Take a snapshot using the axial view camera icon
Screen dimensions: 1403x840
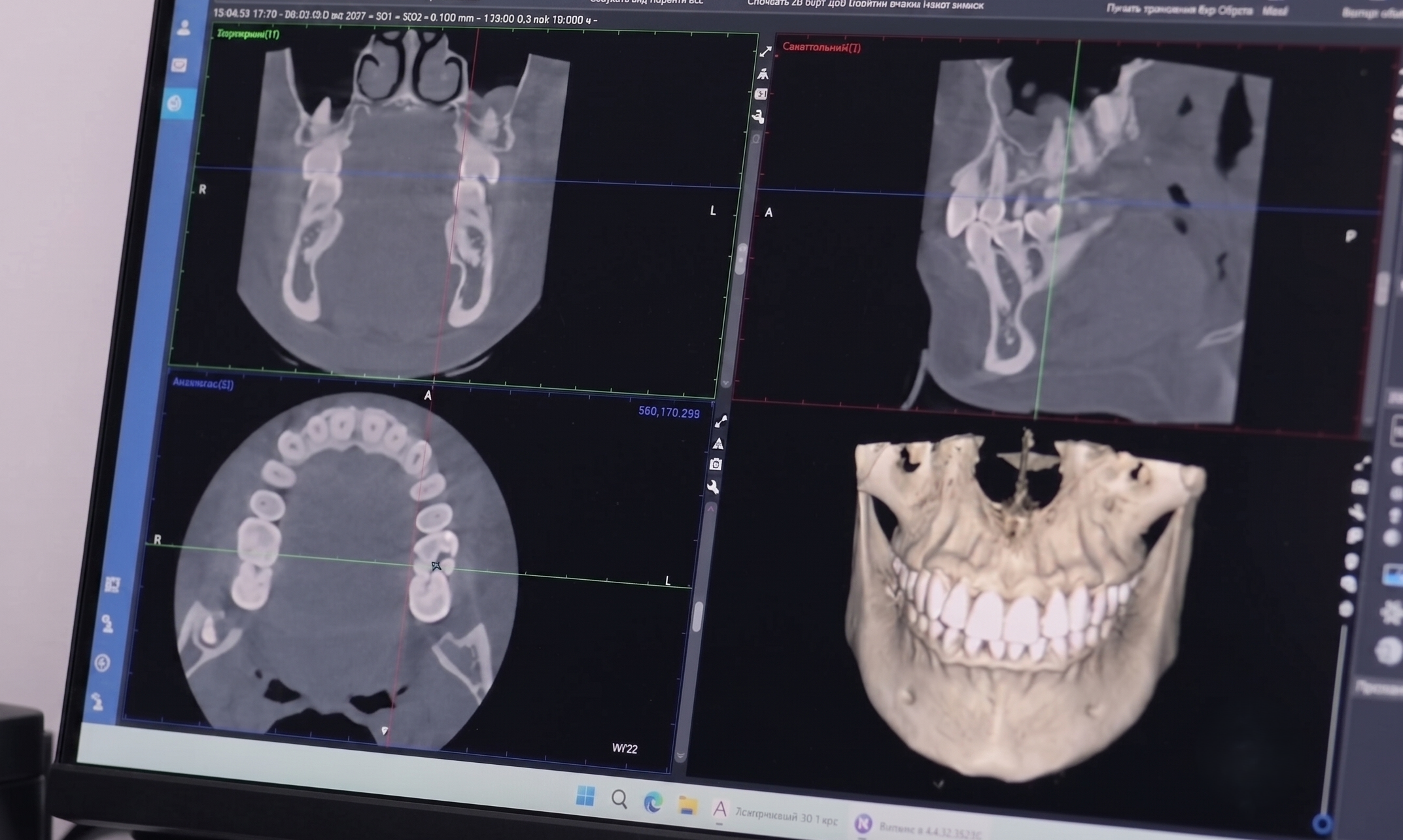(x=716, y=464)
